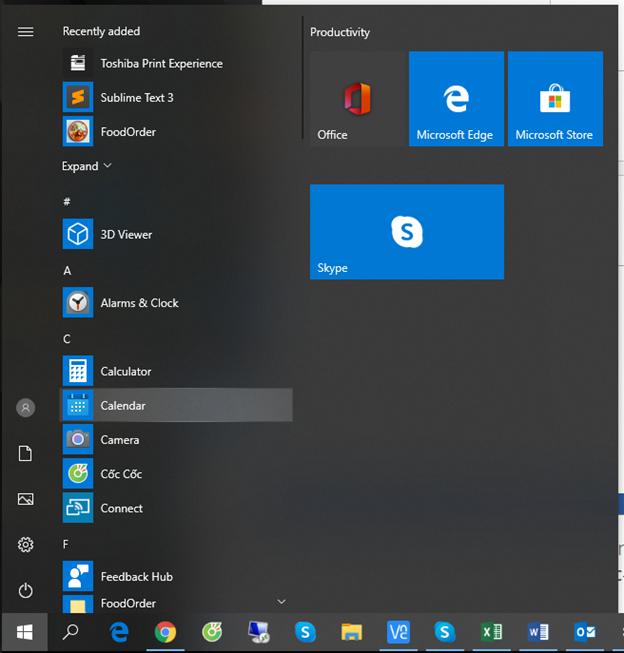
Task: Open the Microsoft Store tile
Action: pos(555,99)
